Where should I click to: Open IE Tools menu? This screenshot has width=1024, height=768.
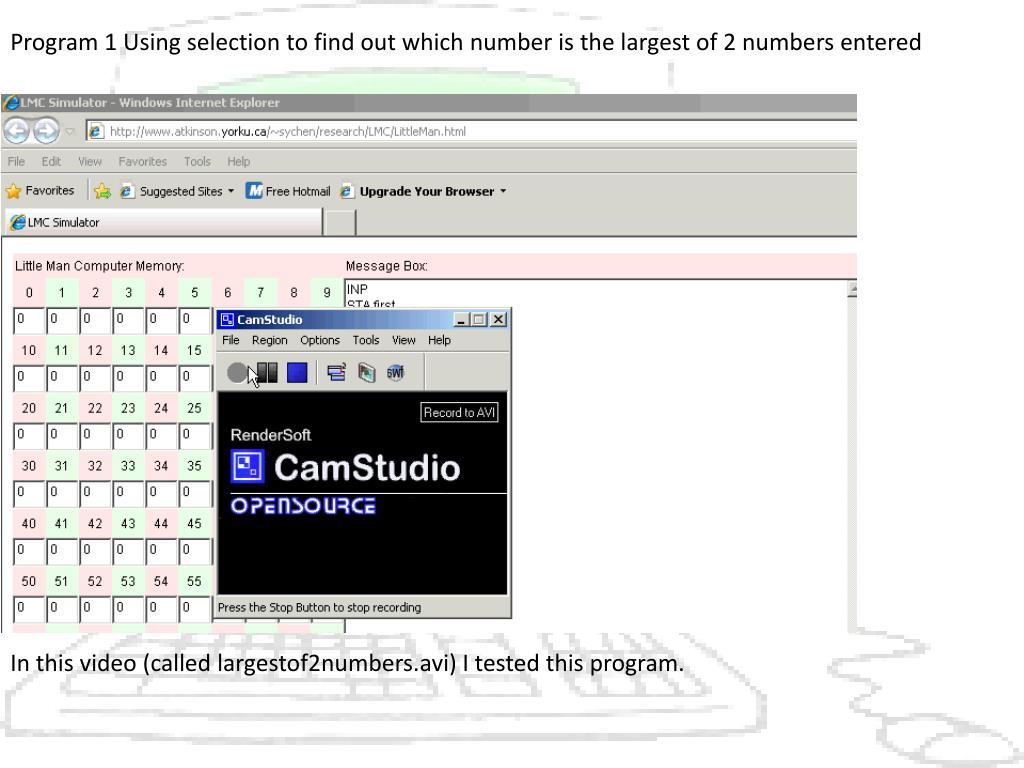[x=197, y=161]
